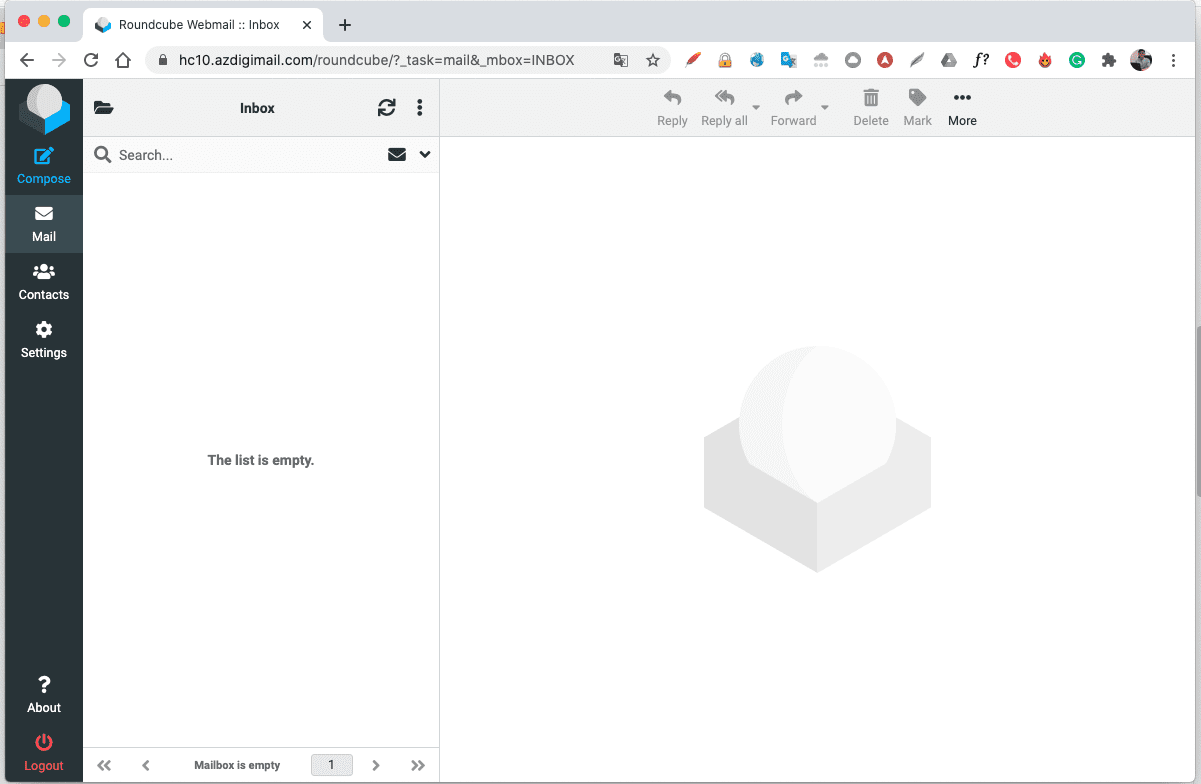Jump to the last page of messages

click(418, 765)
